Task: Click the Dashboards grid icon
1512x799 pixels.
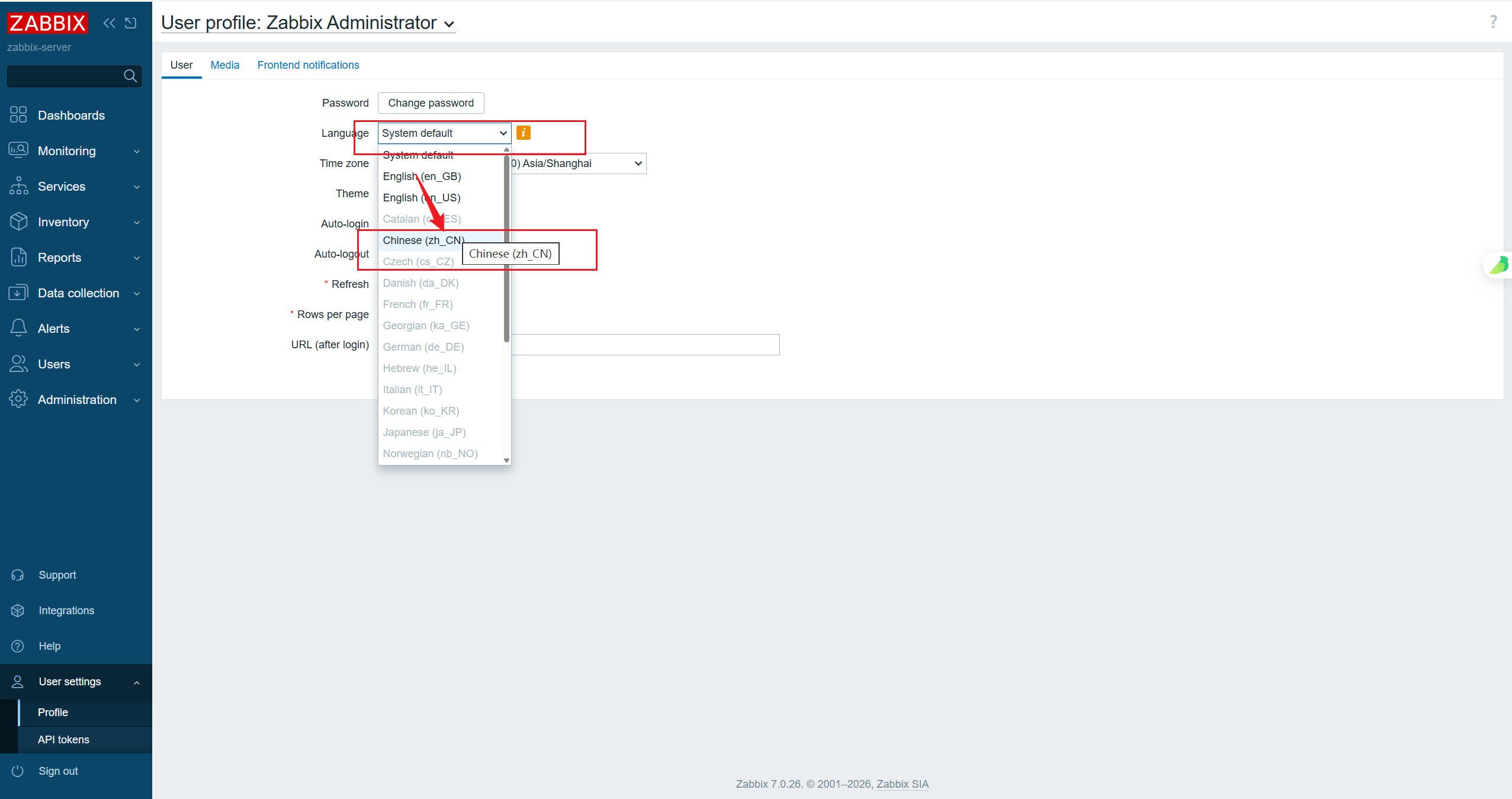Action: [18, 115]
